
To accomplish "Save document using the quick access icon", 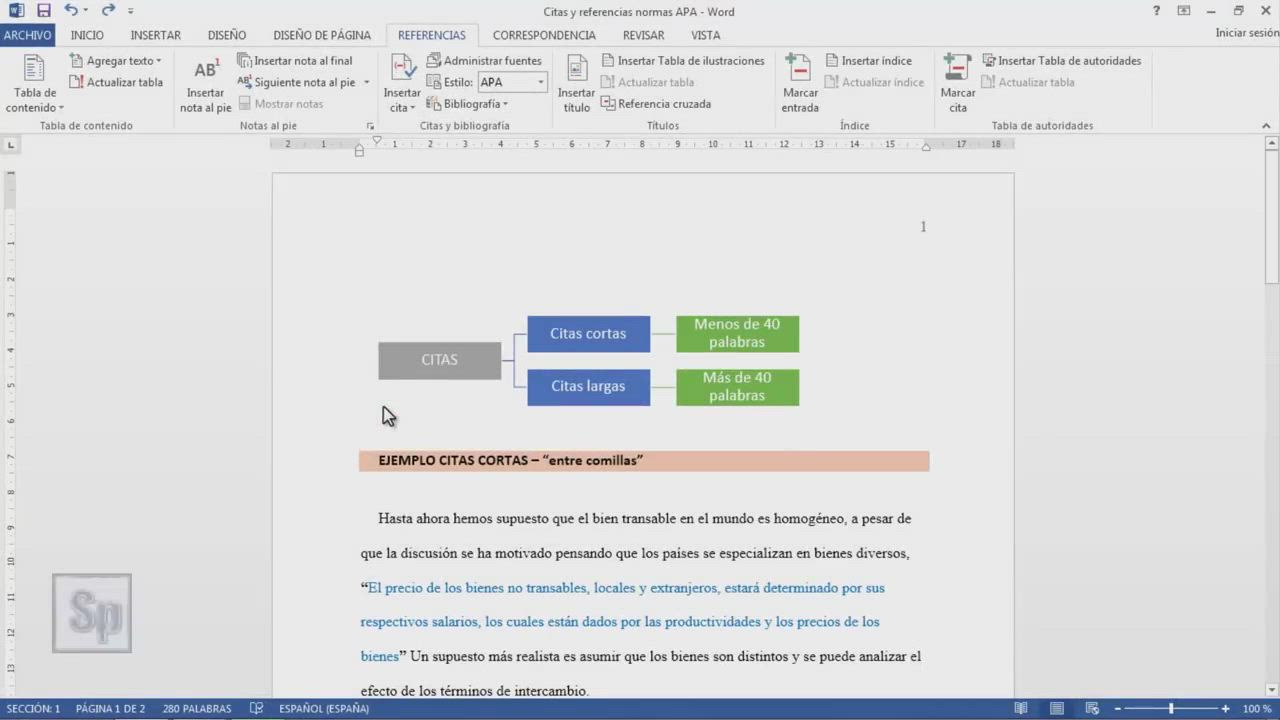I will 43,11.
